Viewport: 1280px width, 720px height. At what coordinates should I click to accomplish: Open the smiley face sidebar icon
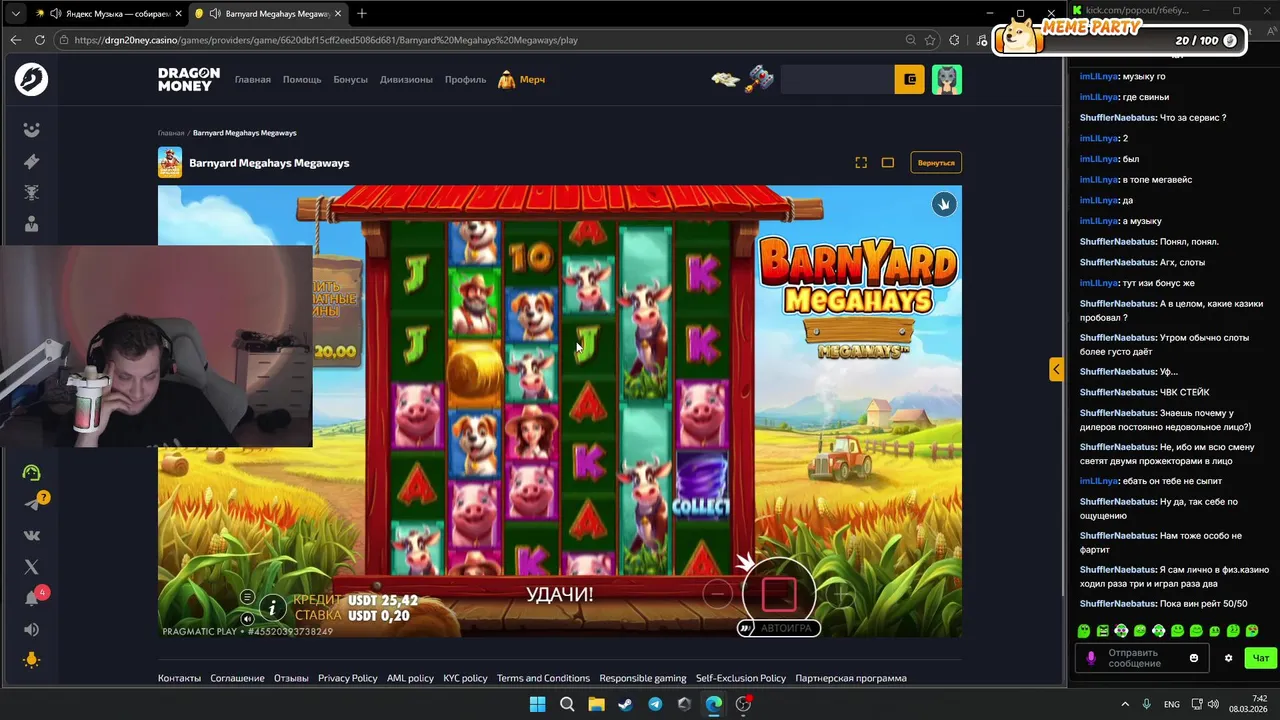(x=32, y=130)
